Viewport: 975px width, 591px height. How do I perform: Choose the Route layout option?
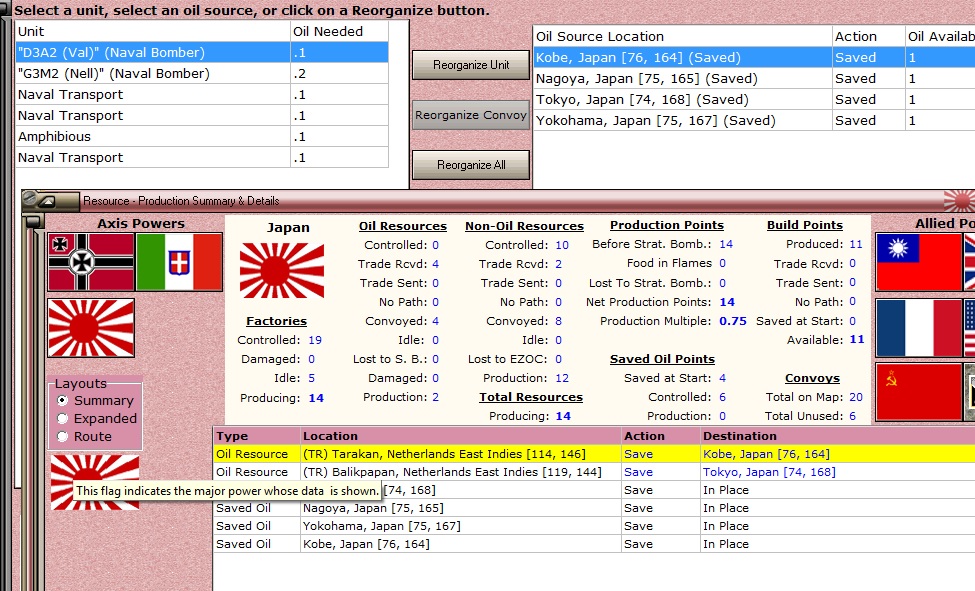[84, 437]
